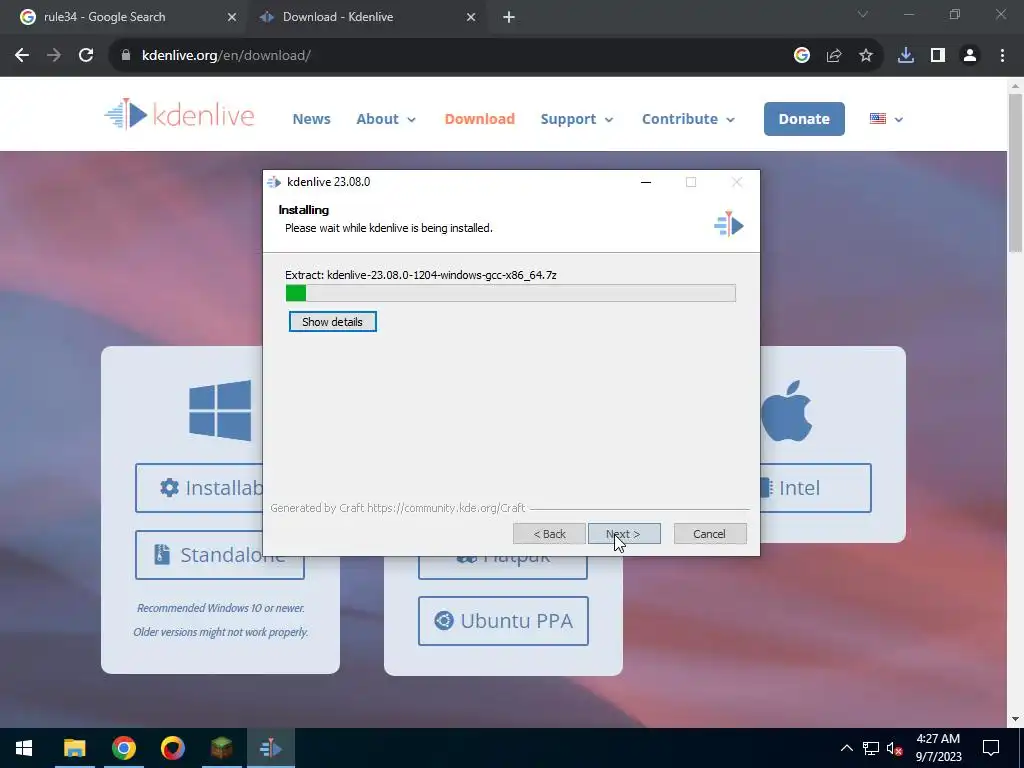Click the Back button in installer

(x=549, y=534)
